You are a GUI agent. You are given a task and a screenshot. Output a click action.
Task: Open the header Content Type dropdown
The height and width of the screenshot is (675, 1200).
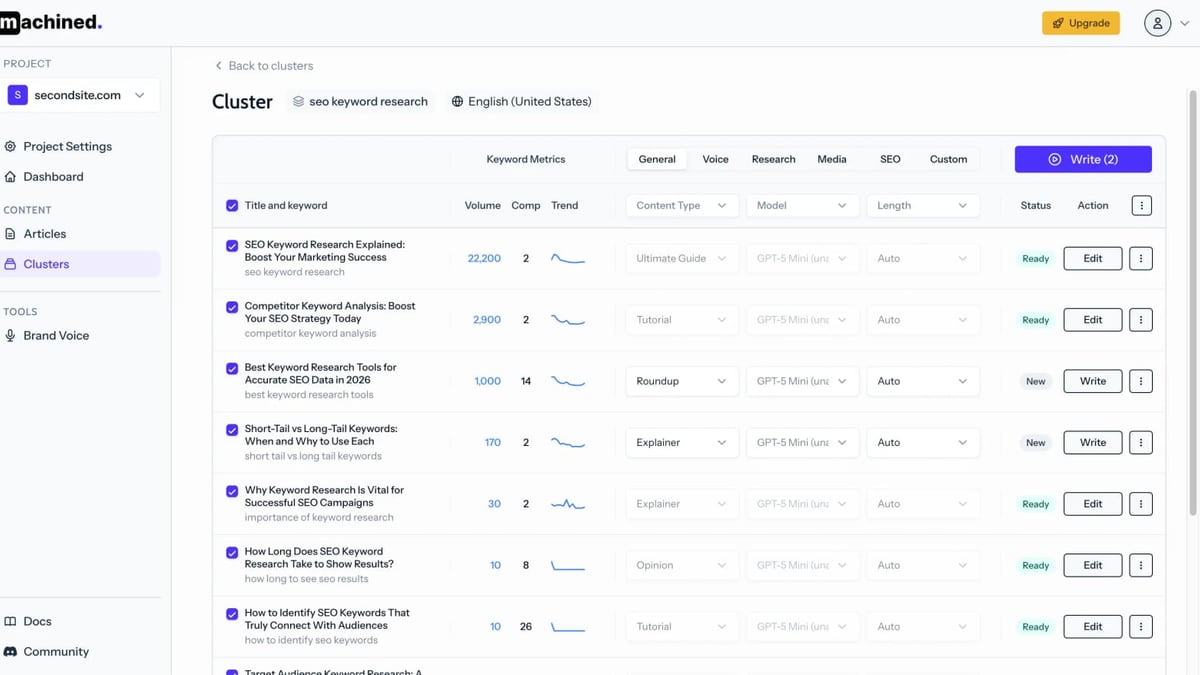(x=682, y=205)
